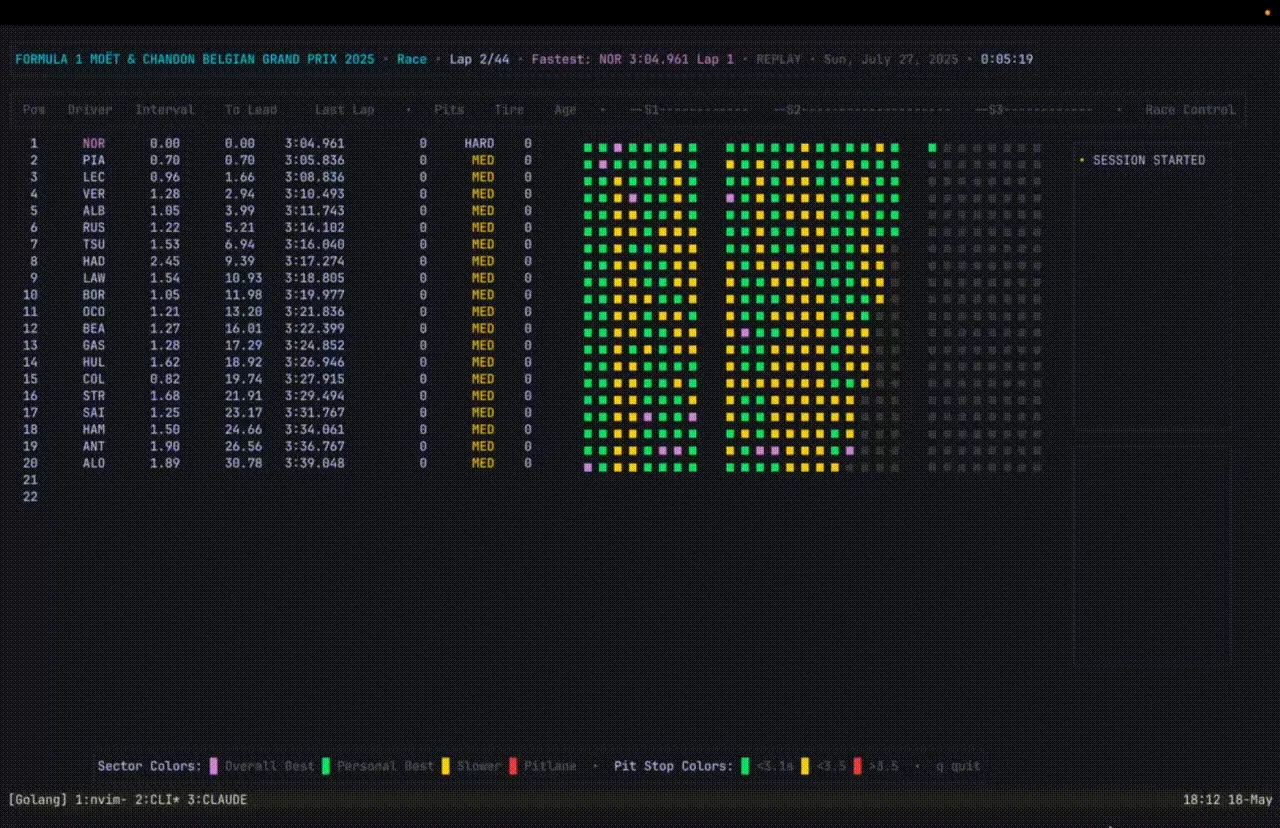Click the purple Overall Best legend swatch
This screenshot has width=1280, height=828.
point(214,766)
